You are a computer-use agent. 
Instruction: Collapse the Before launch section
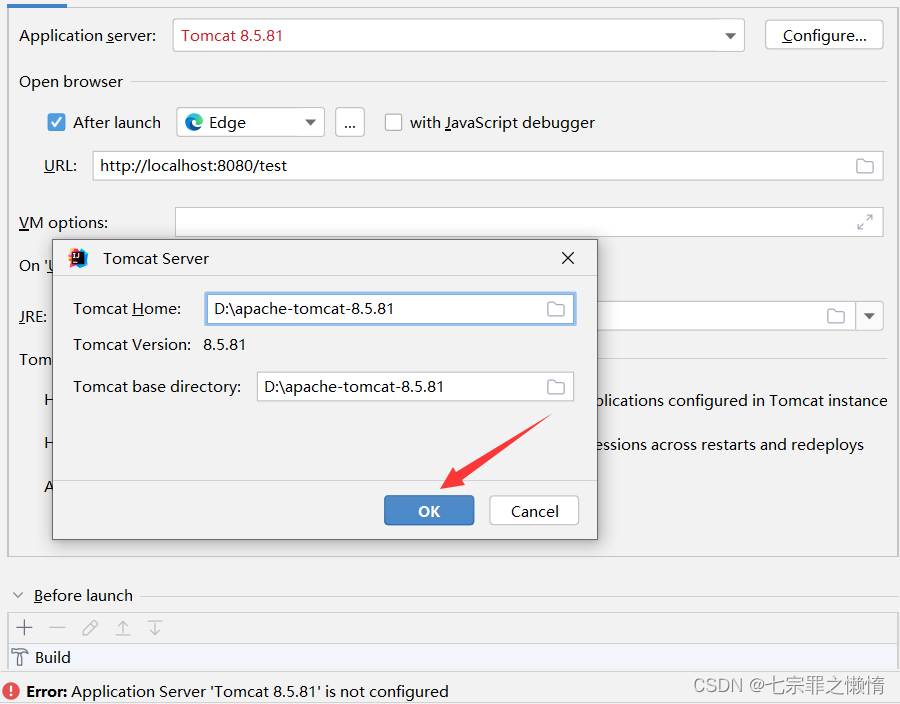[x=18, y=596]
